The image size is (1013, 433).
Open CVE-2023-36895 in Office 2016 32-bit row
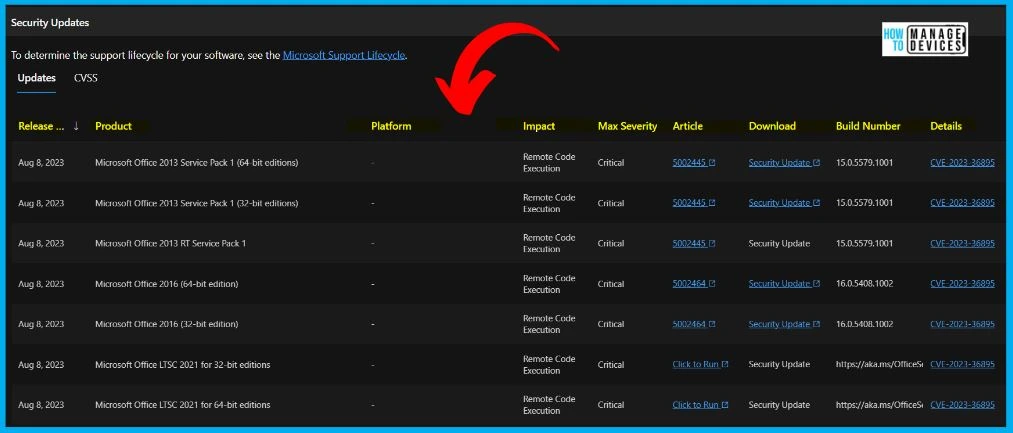coord(963,324)
